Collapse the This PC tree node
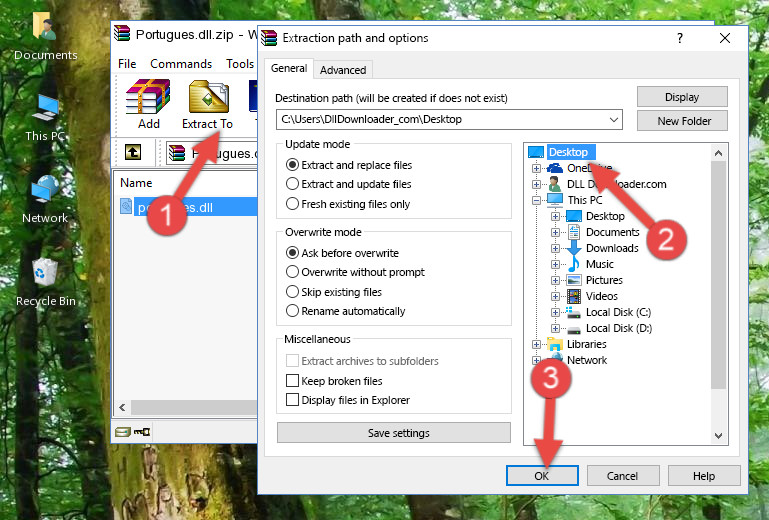This screenshot has height=520, width=769. 536,200
